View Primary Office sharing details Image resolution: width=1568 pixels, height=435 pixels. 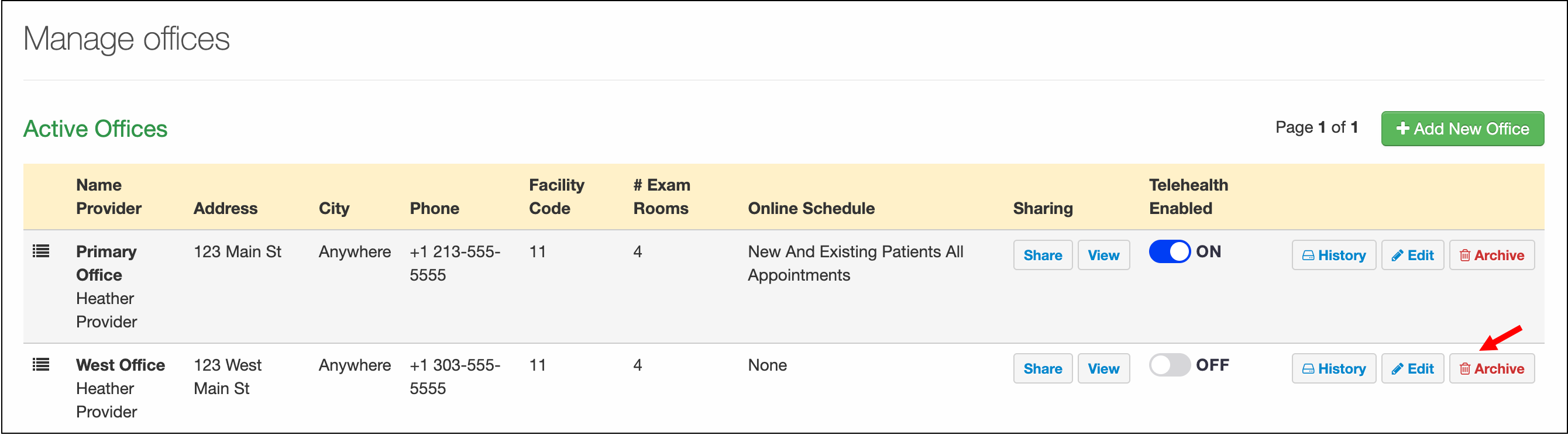click(1103, 256)
